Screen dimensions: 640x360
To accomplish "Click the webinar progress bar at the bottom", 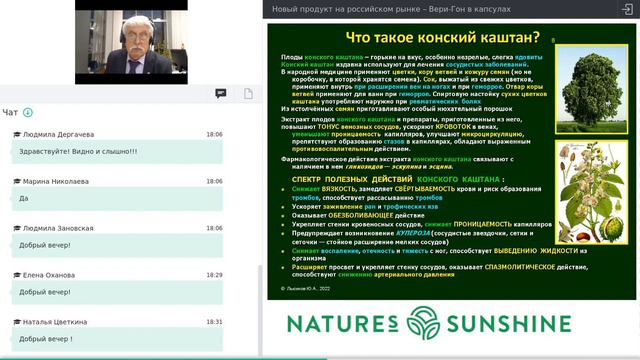I will tap(320, 359).
